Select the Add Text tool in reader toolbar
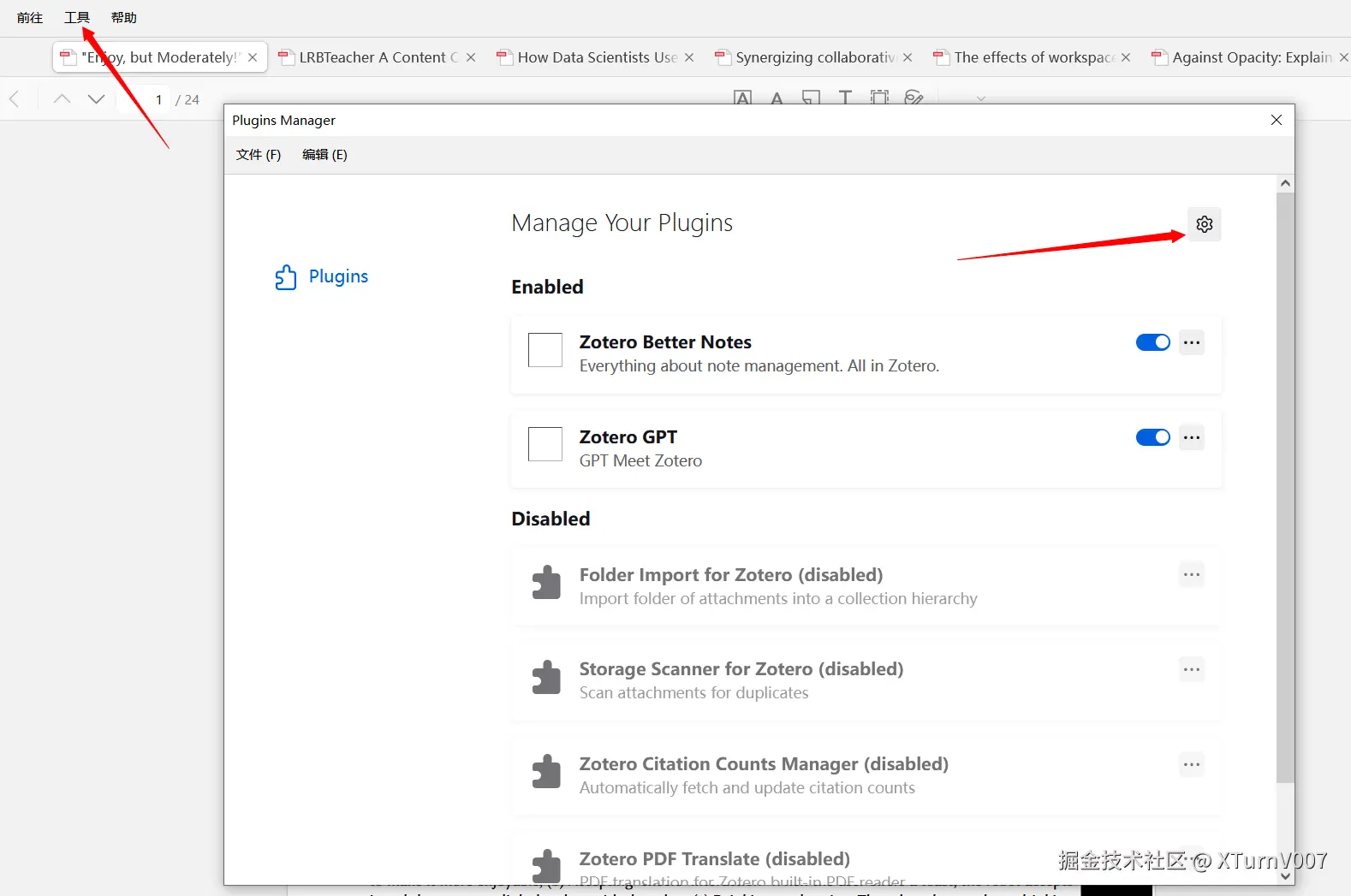 845,98
